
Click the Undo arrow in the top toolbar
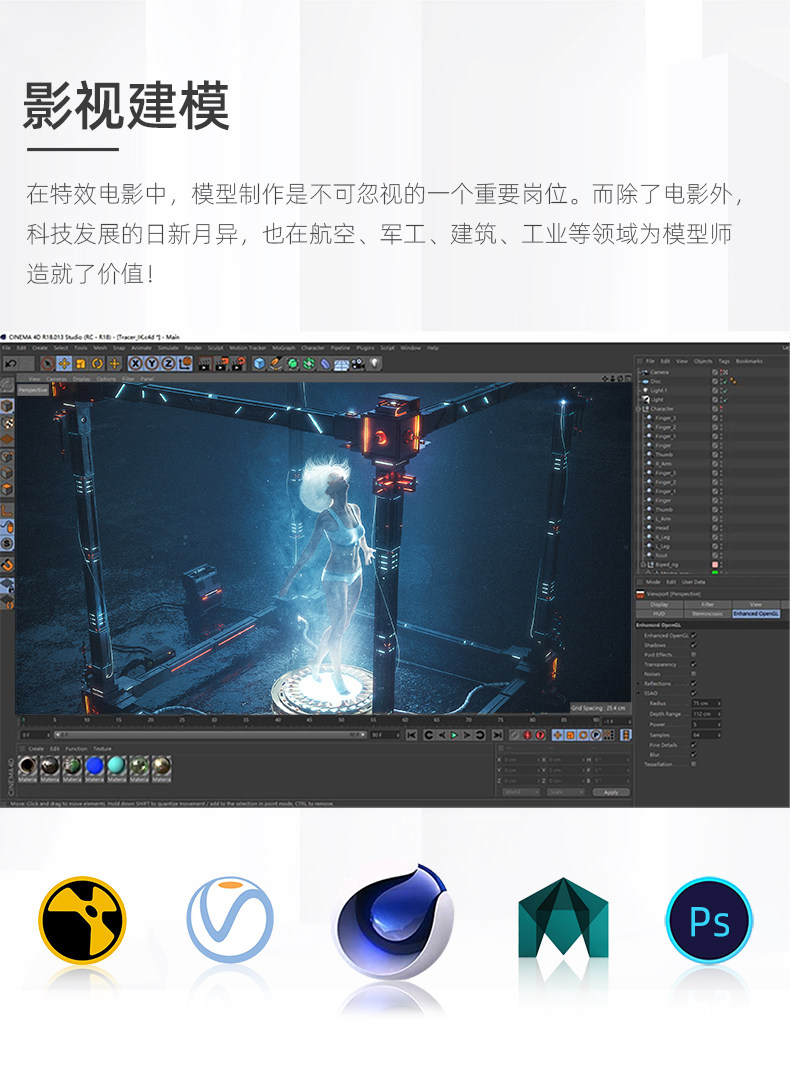(x=11, y=363)
